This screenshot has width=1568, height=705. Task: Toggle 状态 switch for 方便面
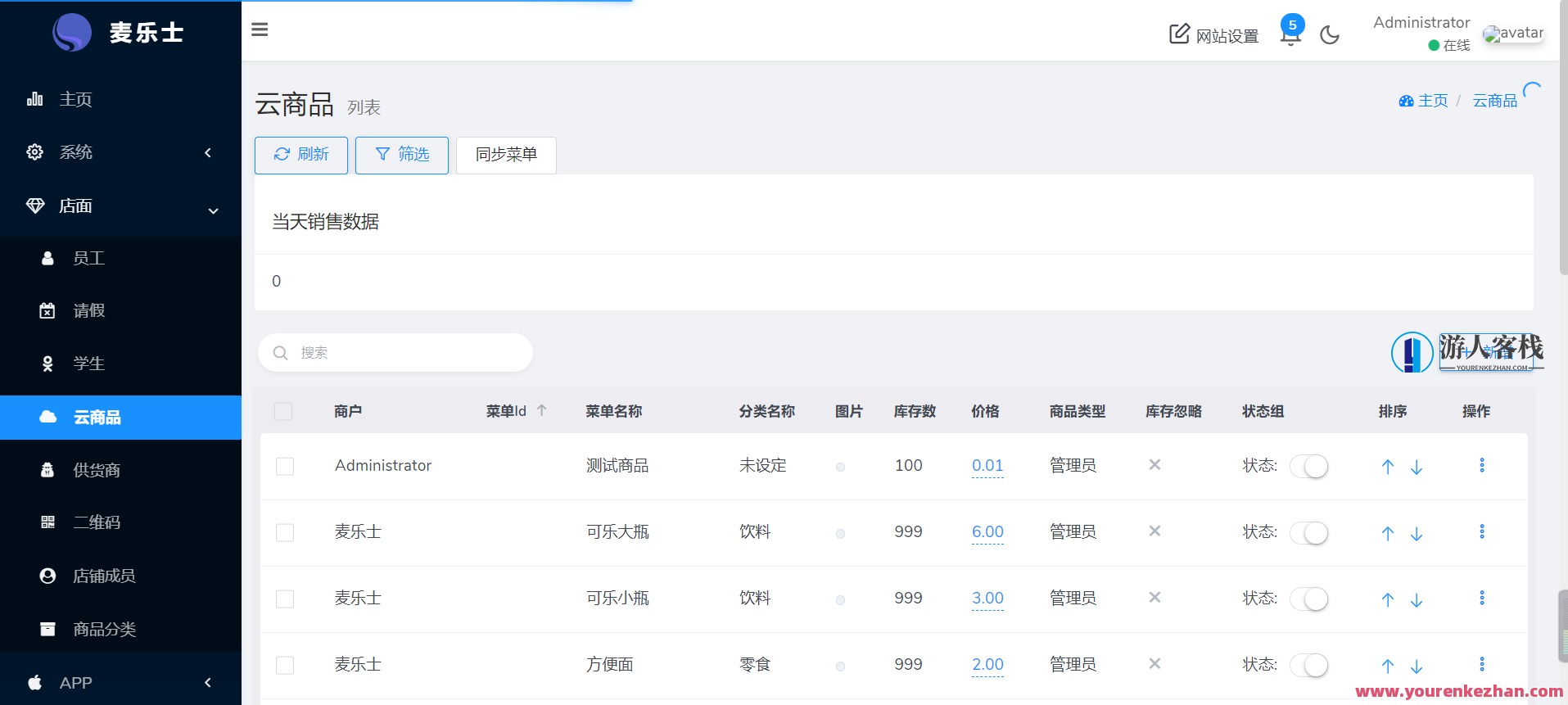[1308, 666]
